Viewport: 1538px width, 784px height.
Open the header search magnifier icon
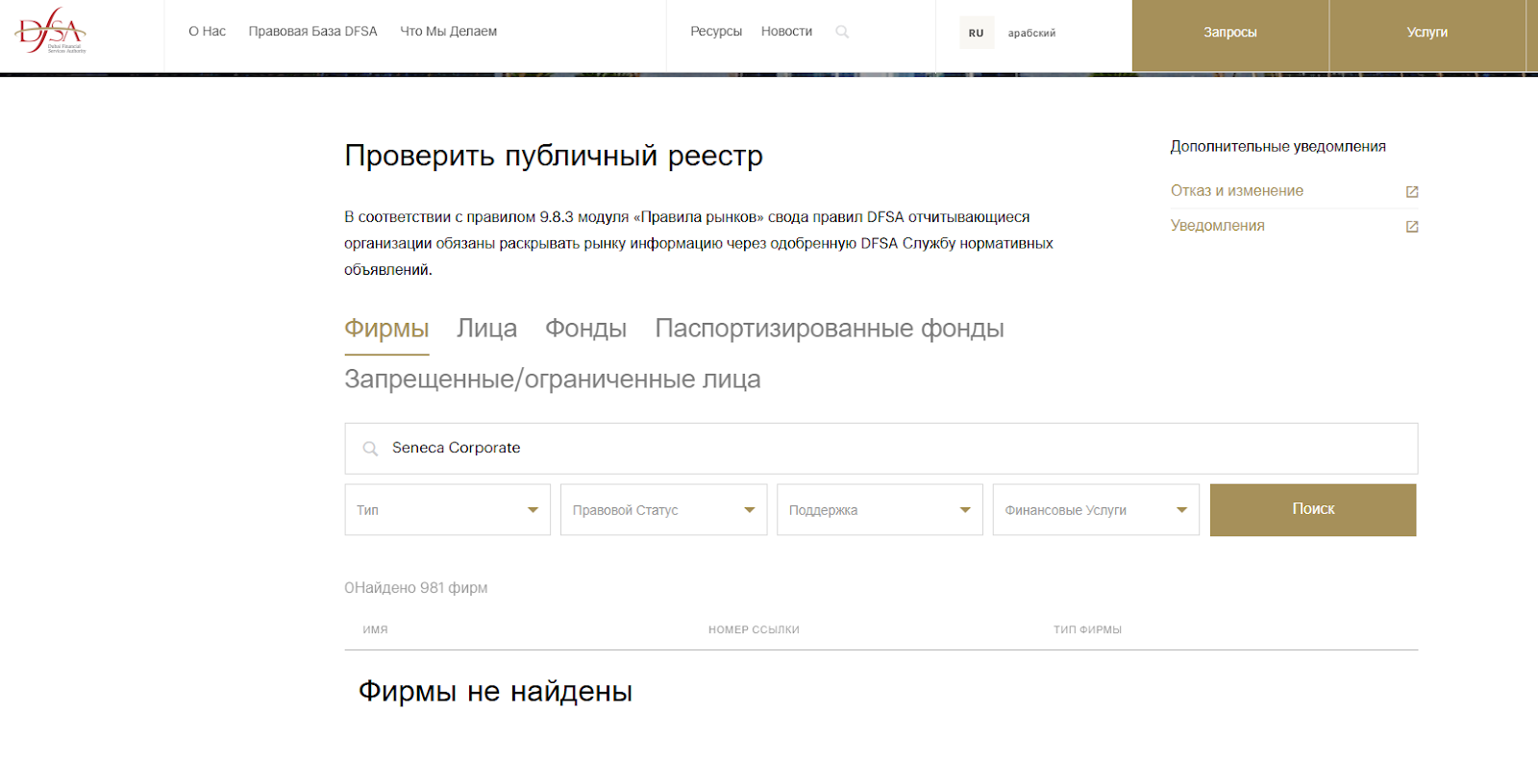[x=842, y=32]
